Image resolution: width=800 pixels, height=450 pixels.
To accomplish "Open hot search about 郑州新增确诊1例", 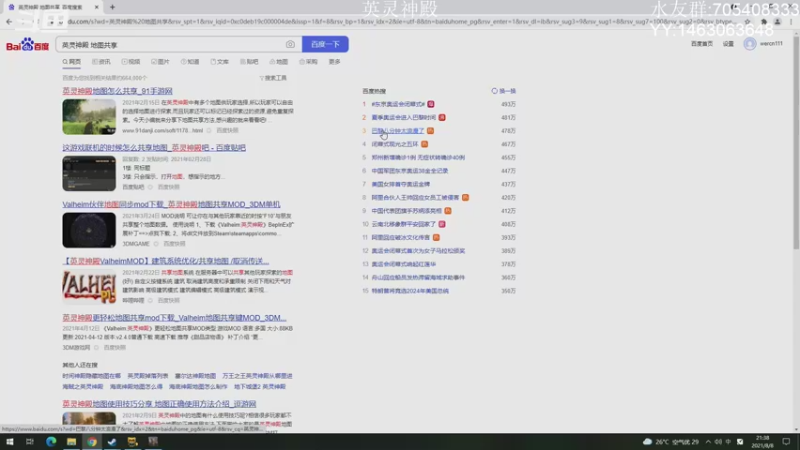I will click(x=418, y=158).
